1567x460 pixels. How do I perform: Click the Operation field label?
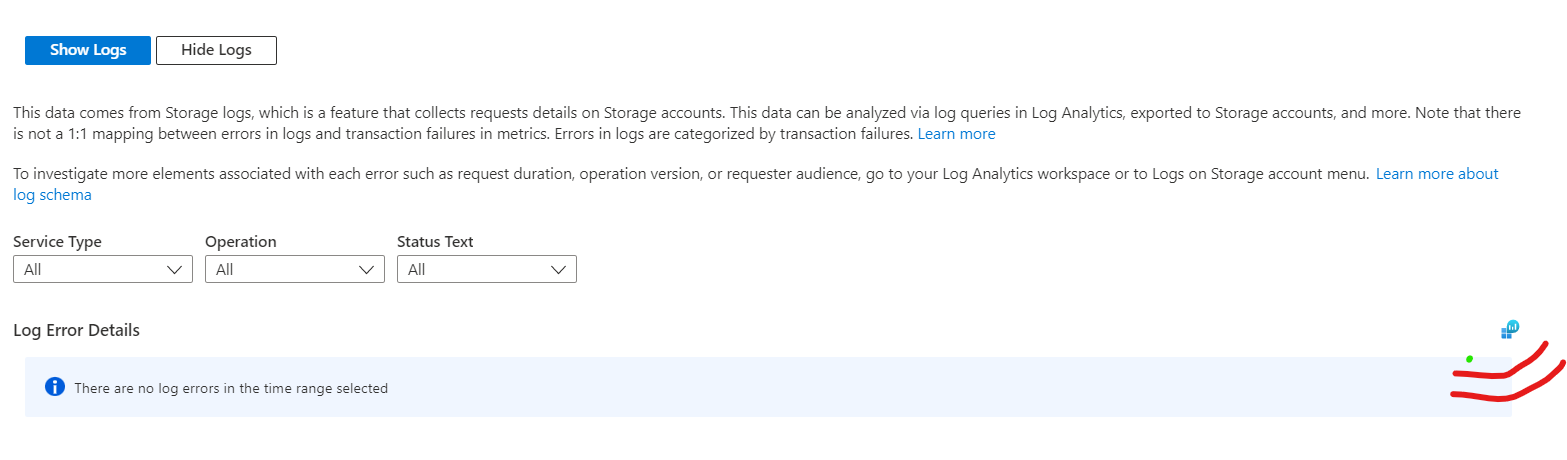click(x=240, y=242)
